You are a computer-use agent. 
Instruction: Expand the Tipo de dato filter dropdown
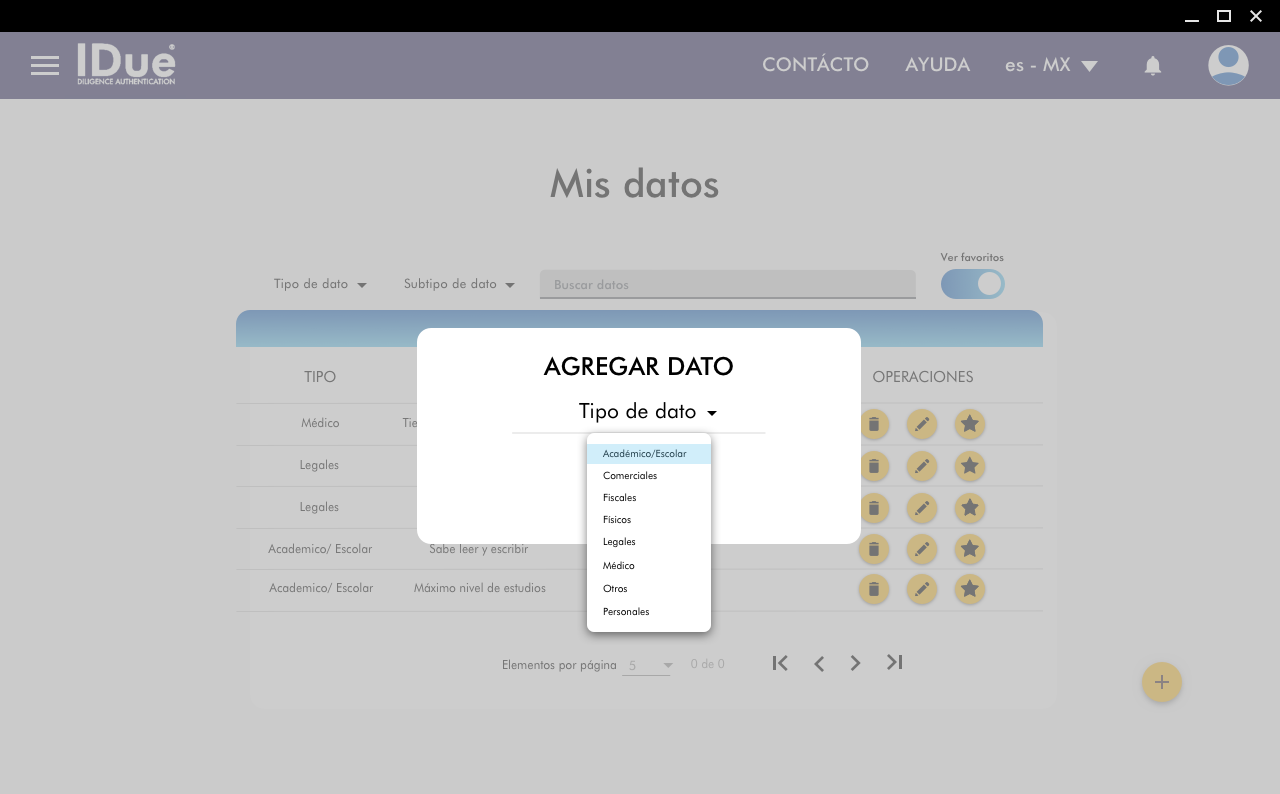[320, 284]
